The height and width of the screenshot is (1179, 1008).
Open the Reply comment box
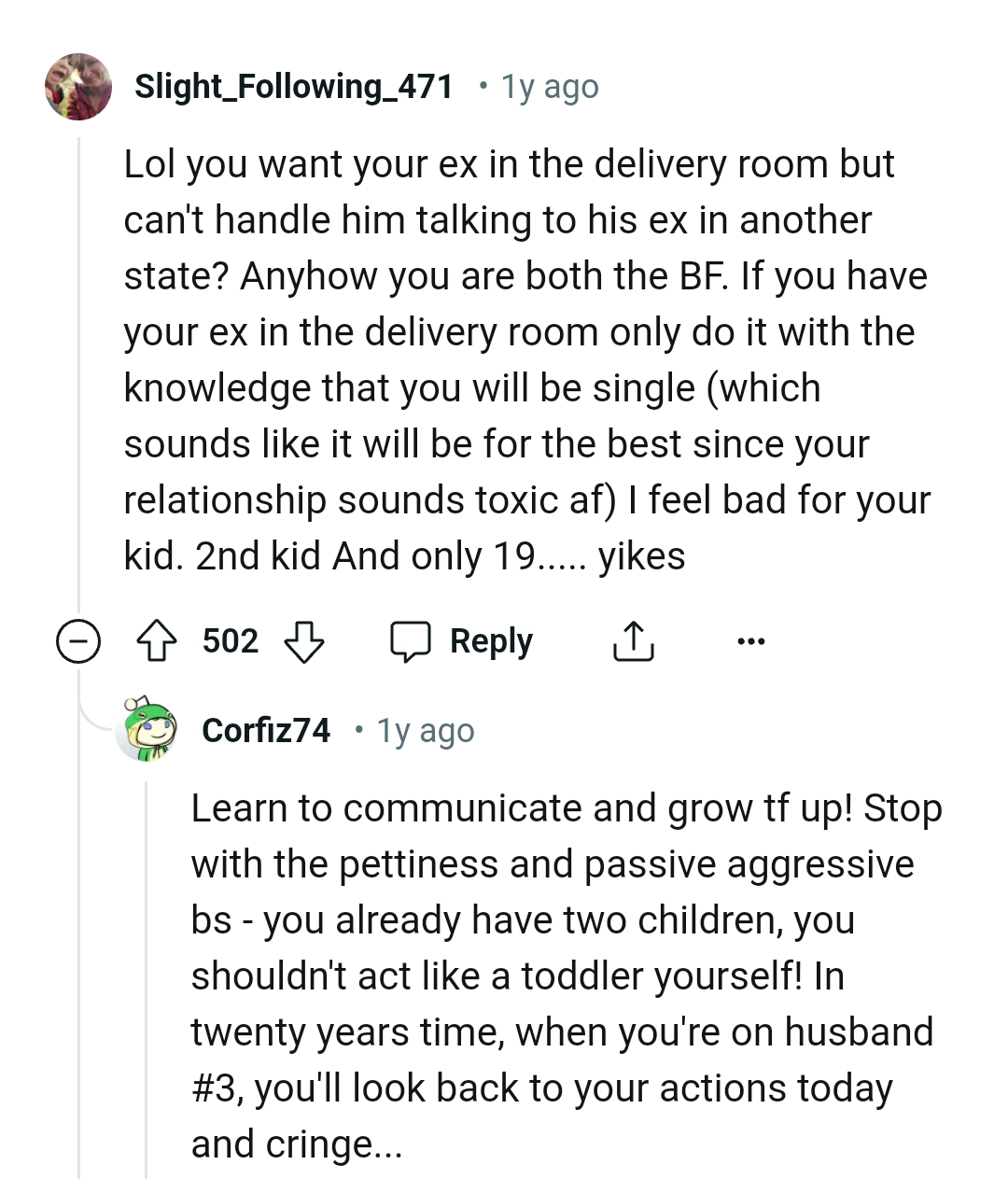(492, 640)
